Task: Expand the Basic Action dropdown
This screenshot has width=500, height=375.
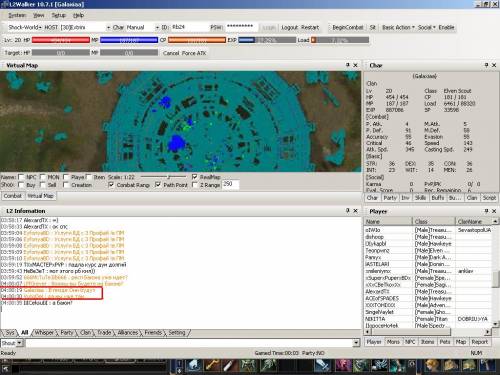Action: click(x=398, y=27)
